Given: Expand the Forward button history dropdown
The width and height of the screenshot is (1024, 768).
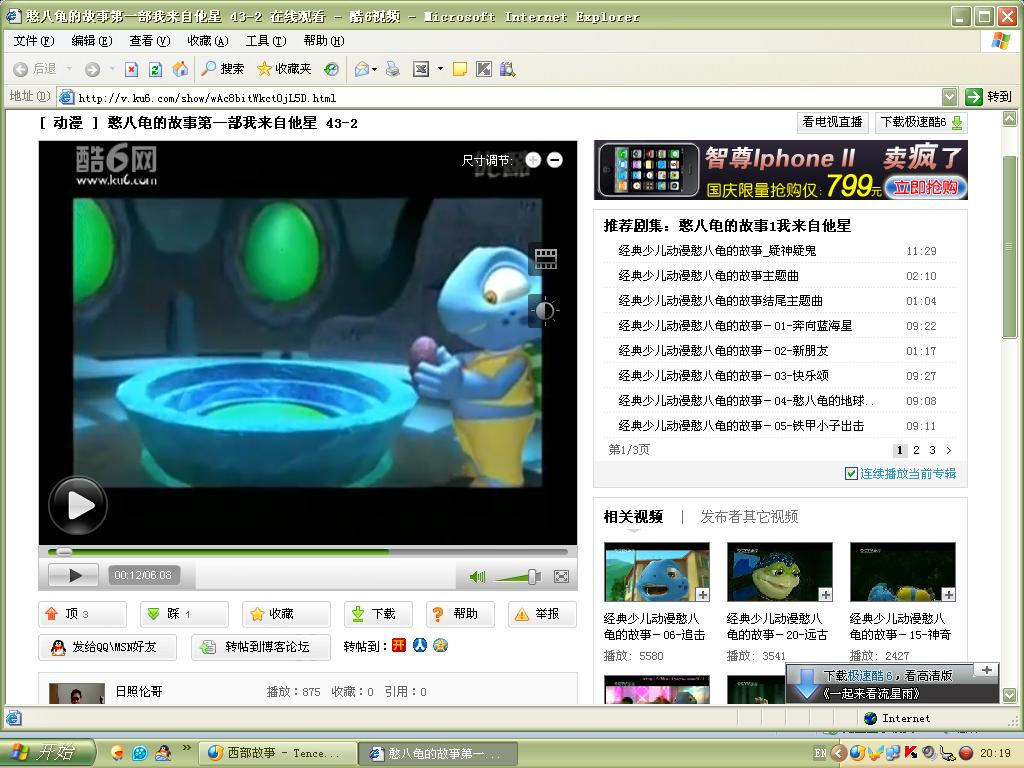Looking at the screenshot, I should (x=112, y=69).
